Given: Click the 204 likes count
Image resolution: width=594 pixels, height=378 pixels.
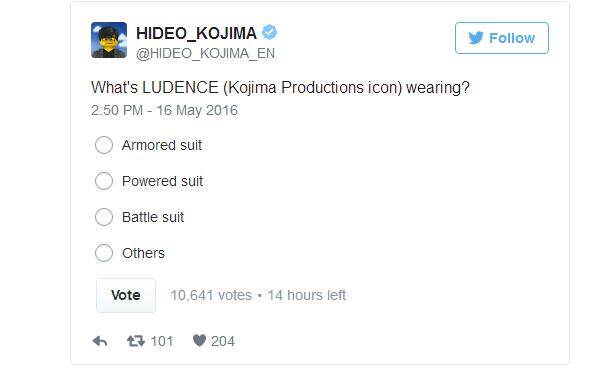Looking at the screenshot, I should pos(223,341).
